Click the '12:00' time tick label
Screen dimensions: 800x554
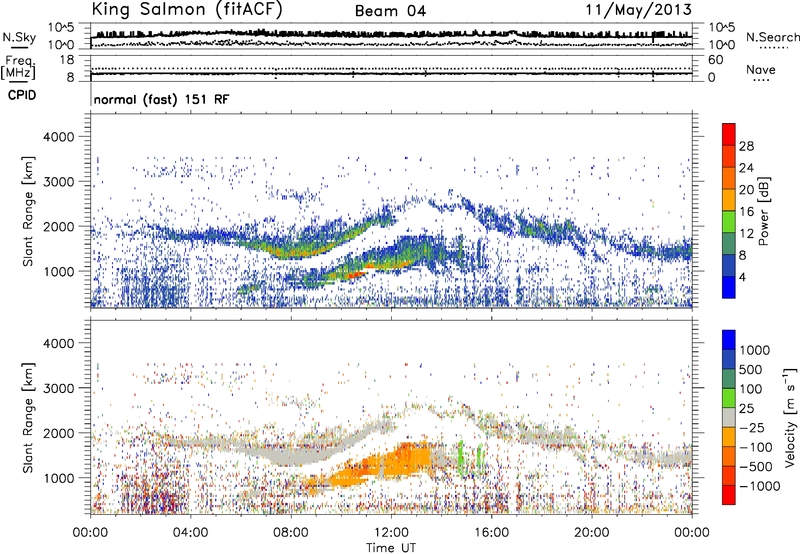[x=391, y=533]
